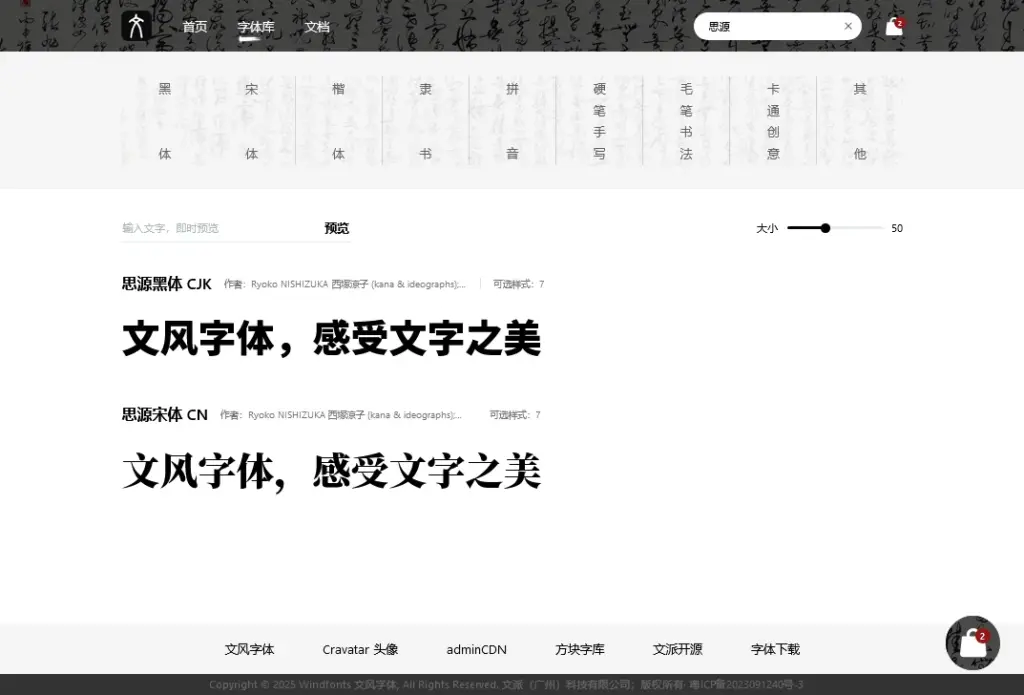
Task: Go to the 首页 nav item
Action: (x=195, y=27)
